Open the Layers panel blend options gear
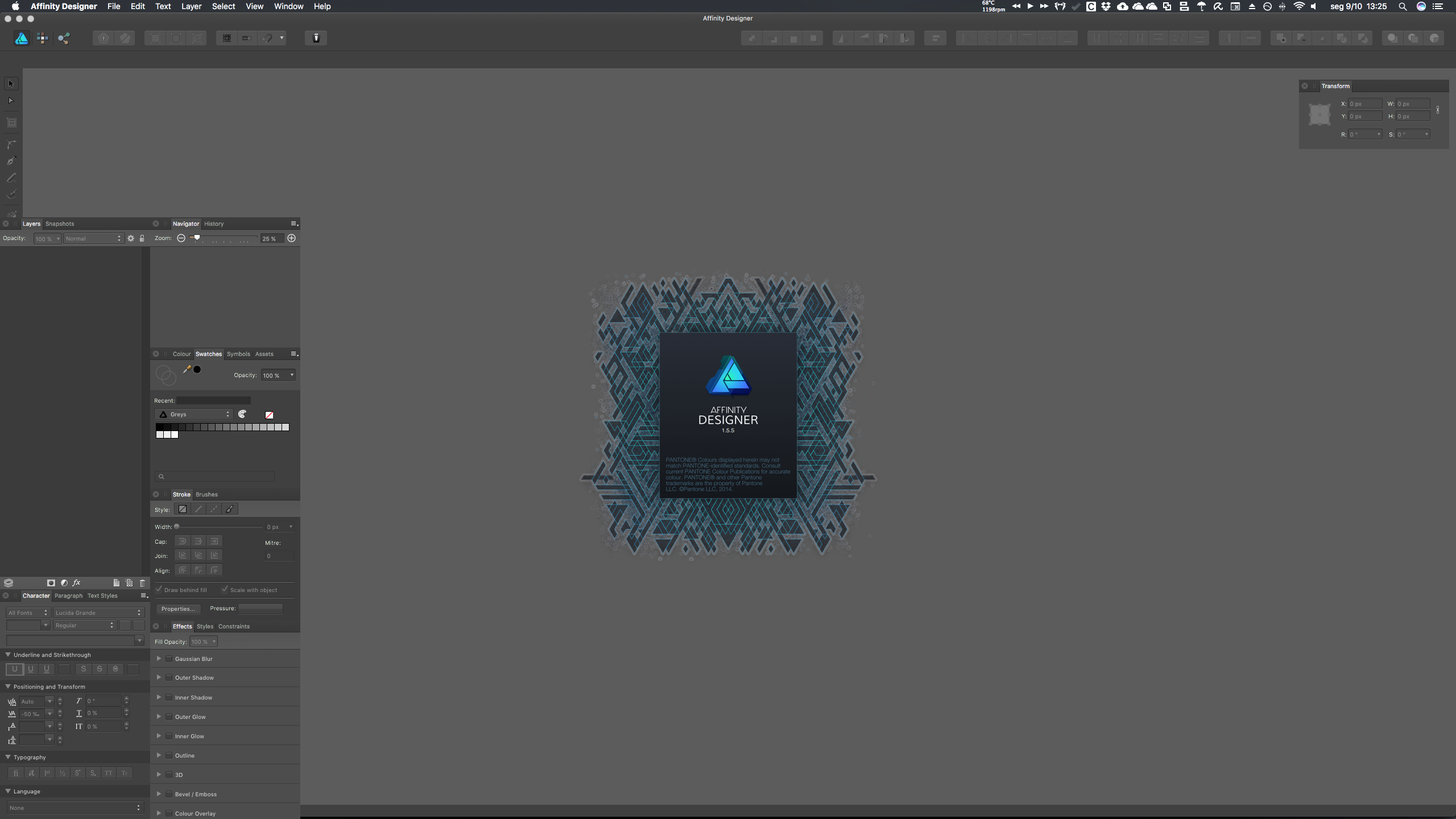This screenshot has height=819, width=1456. point(131,239)
